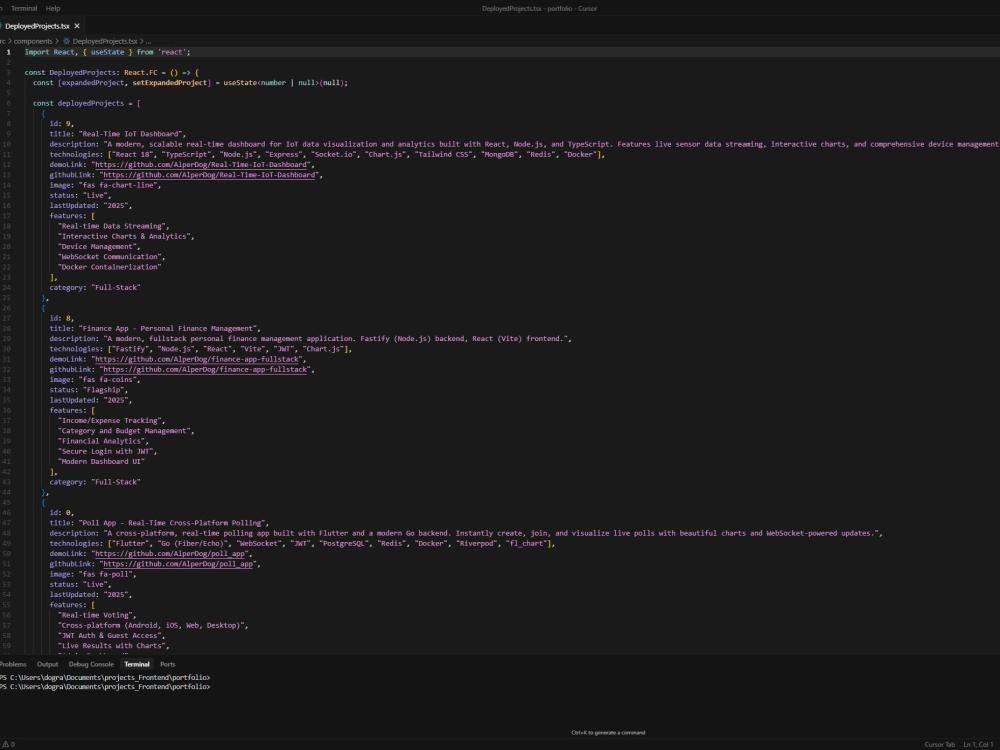Click Cursor Tab in the status bar

click(939, 744)
